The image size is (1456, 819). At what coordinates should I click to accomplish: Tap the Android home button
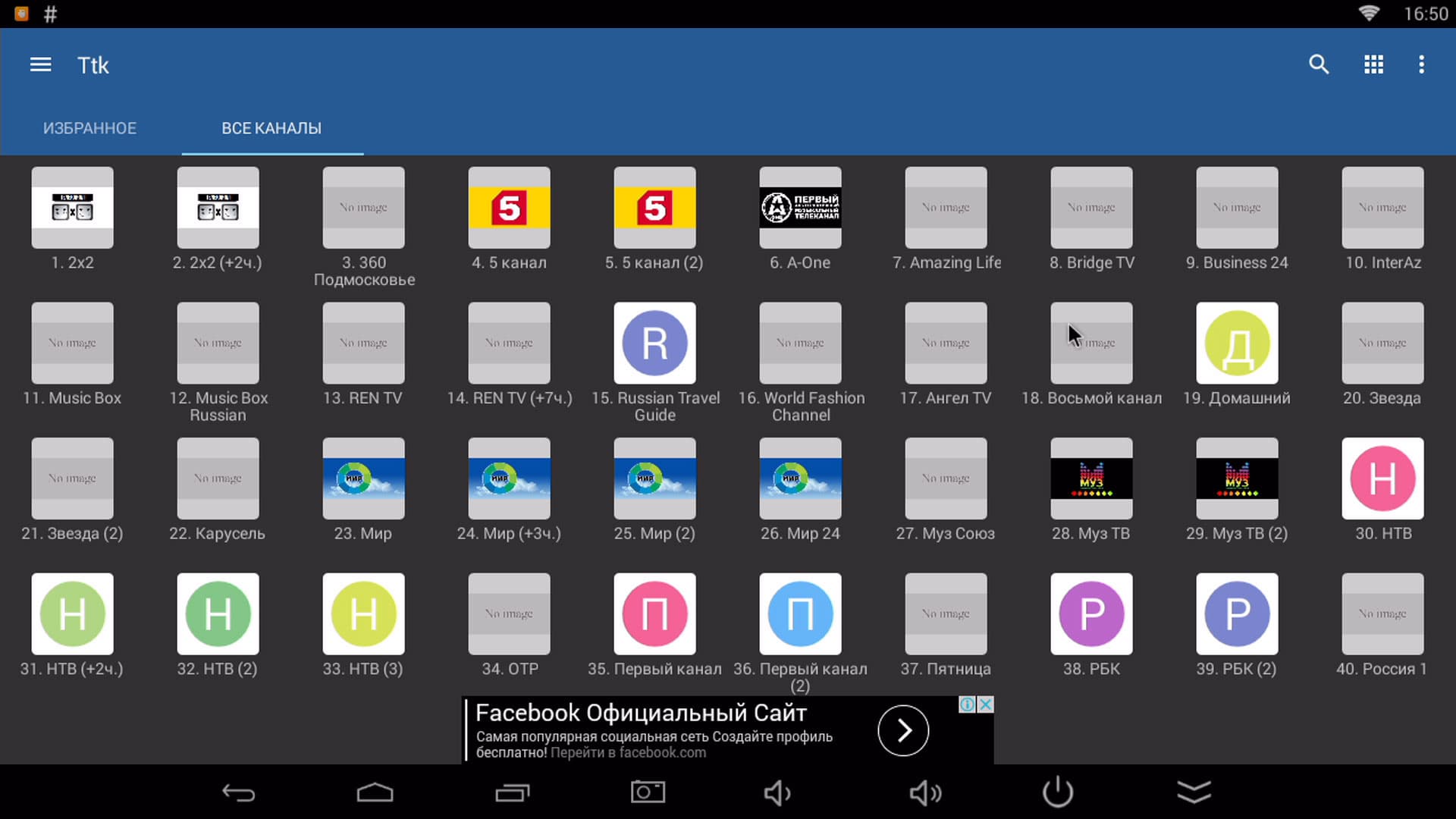(375, 792)
